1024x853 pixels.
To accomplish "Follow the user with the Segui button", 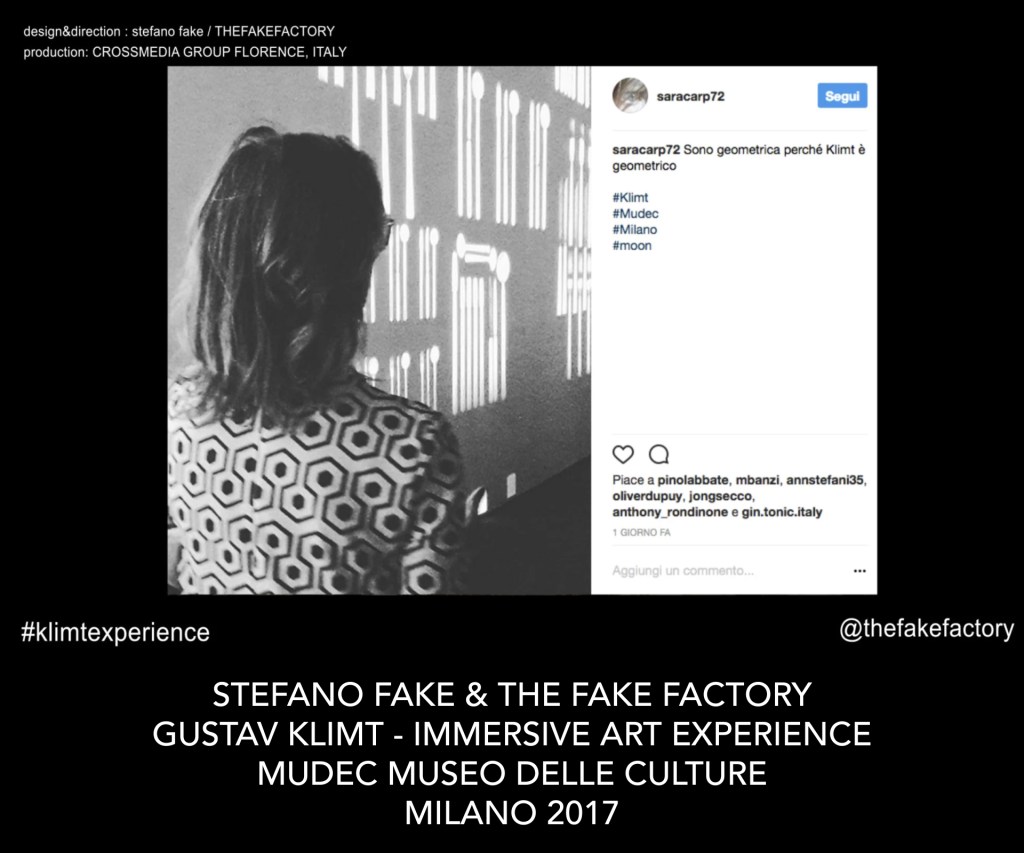I will [842, 96].
